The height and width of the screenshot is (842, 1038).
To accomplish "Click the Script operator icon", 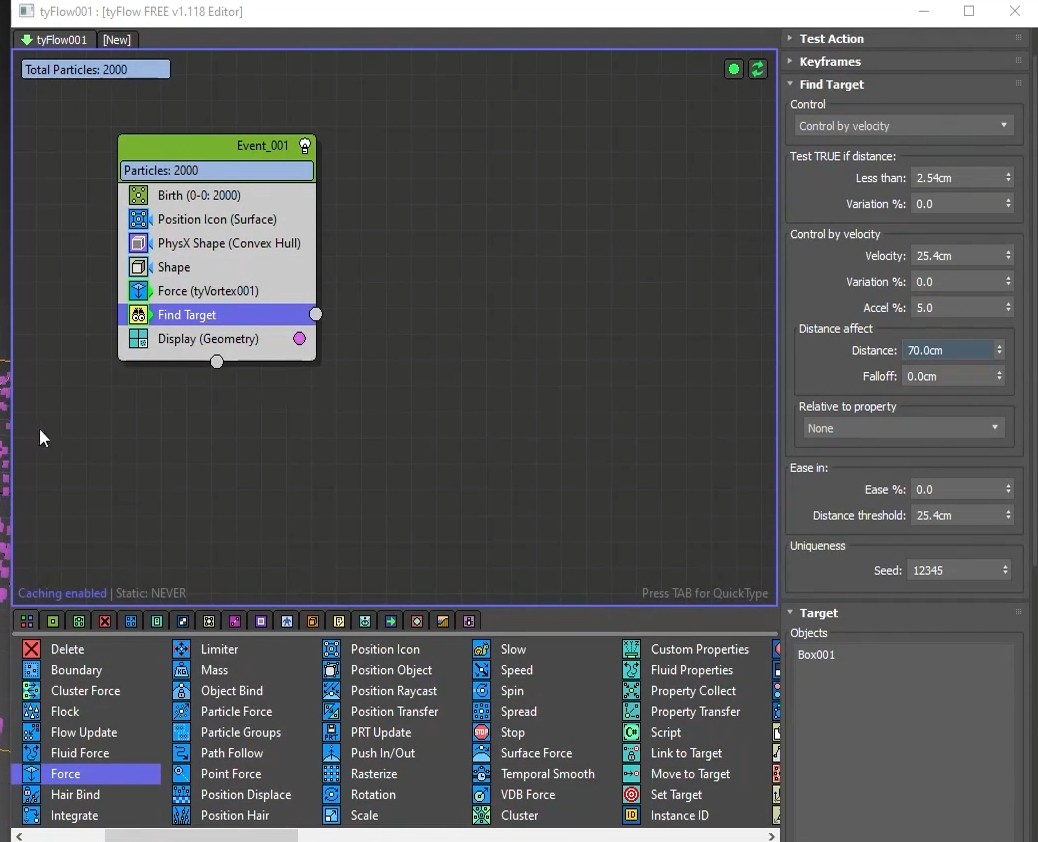I will tap(631, 732).
